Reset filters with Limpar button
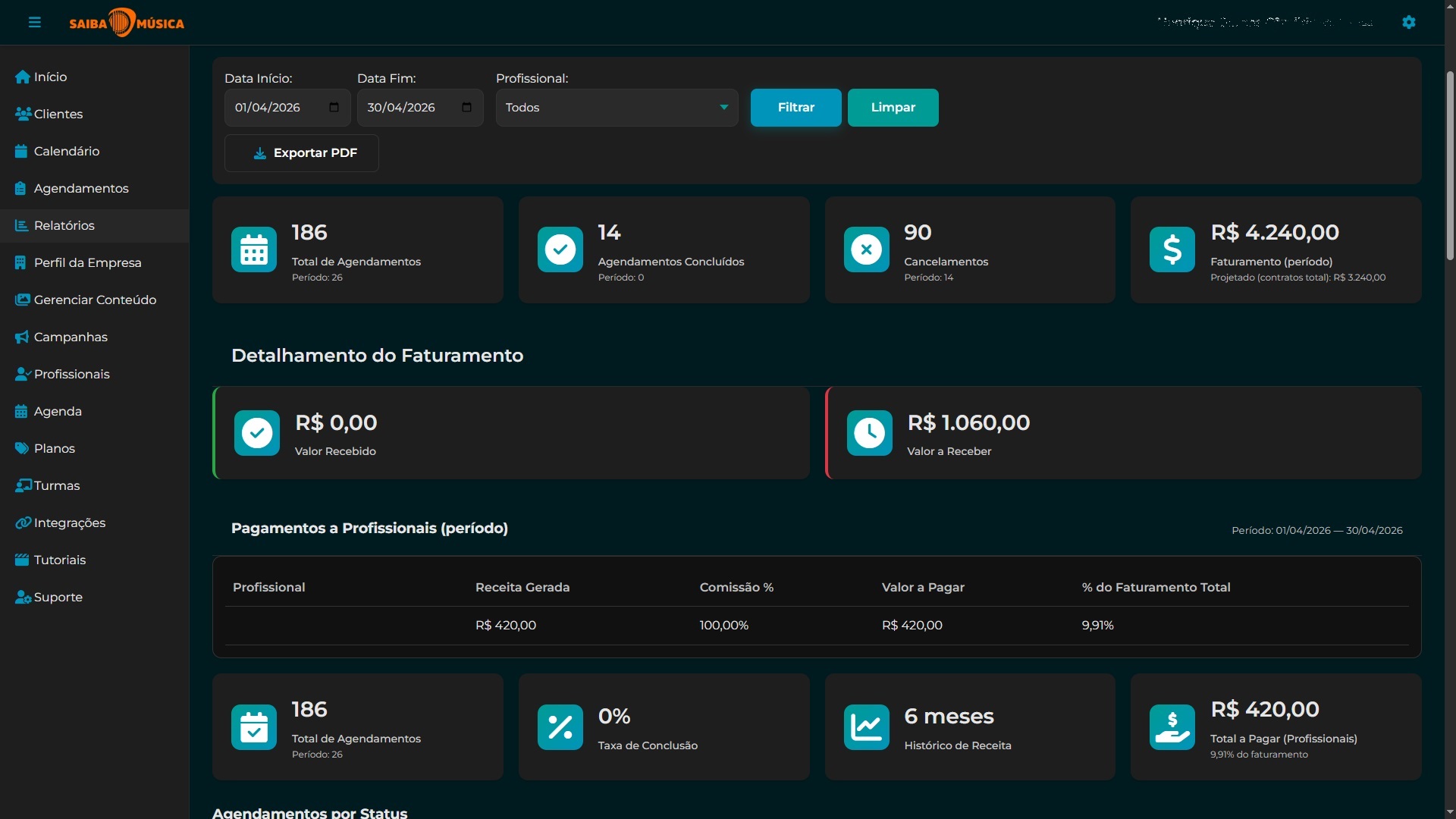 [893, 108]
